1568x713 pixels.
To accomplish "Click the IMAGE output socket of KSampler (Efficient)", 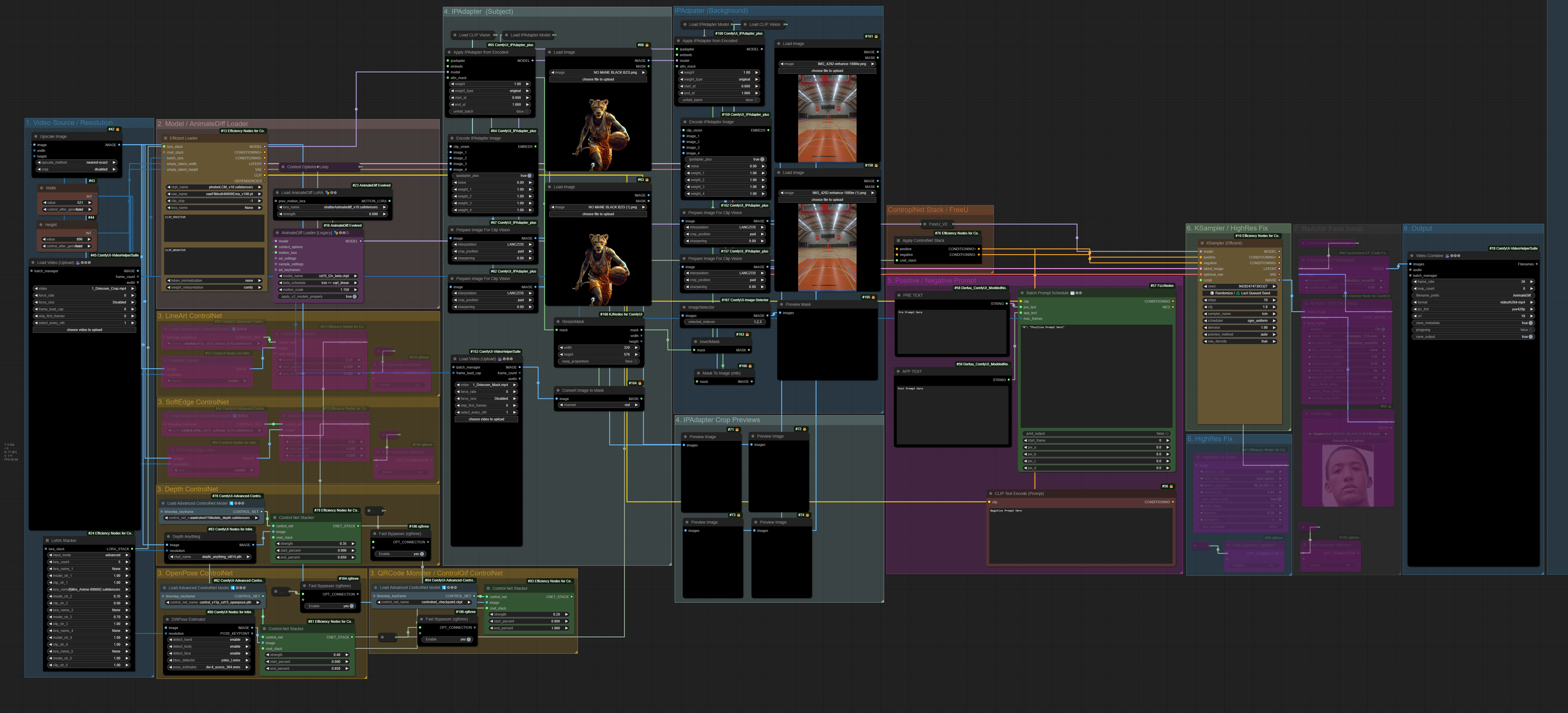I will (x=1279, y=280).
